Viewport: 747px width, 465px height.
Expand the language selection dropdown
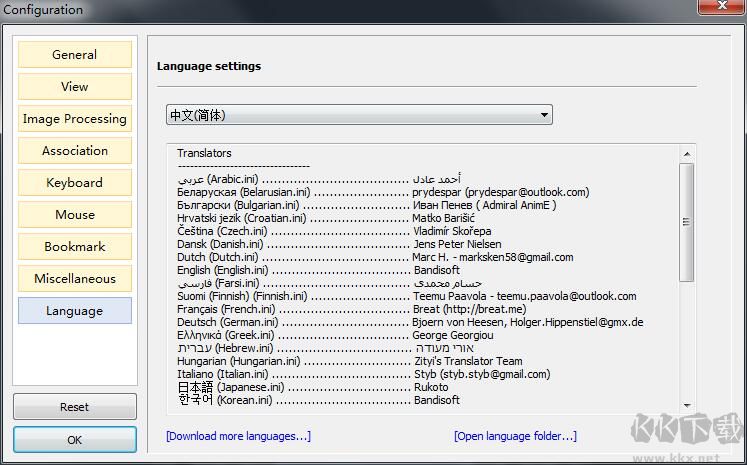(359, 116)
